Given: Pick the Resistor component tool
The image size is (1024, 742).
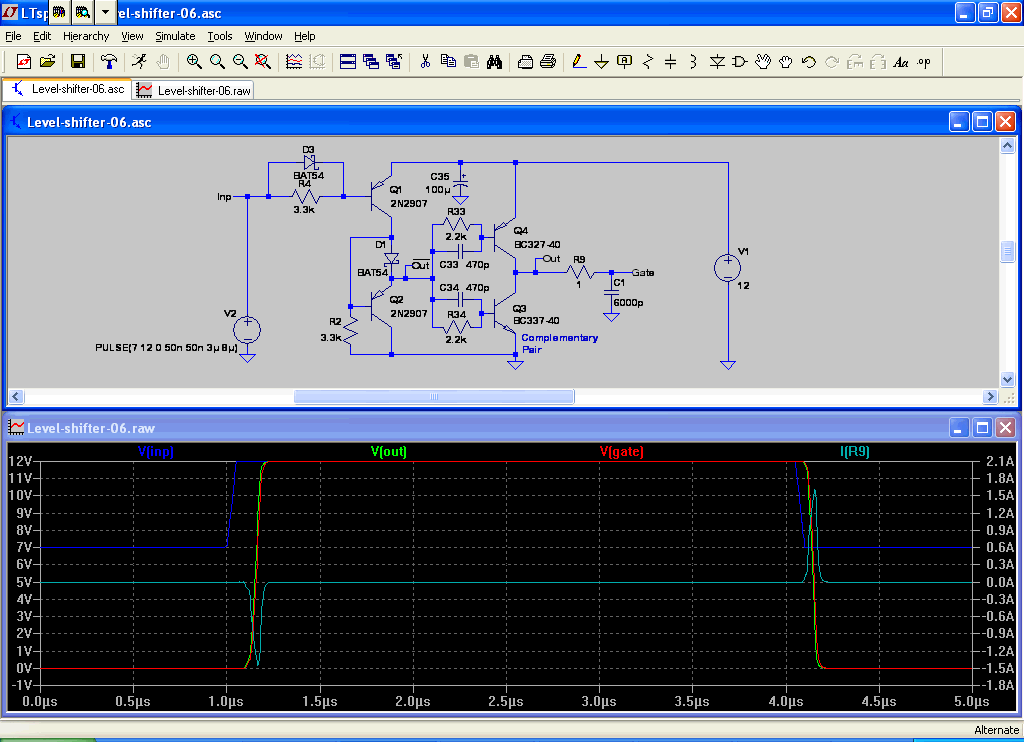Looking at the screenshot, I should tap(647, 61).
